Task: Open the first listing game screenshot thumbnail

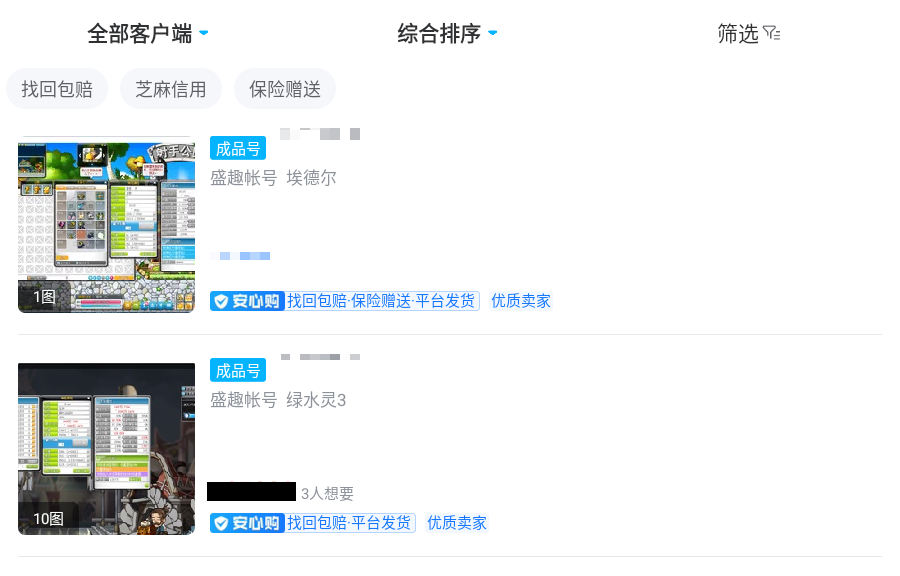Action: [106, 225]
